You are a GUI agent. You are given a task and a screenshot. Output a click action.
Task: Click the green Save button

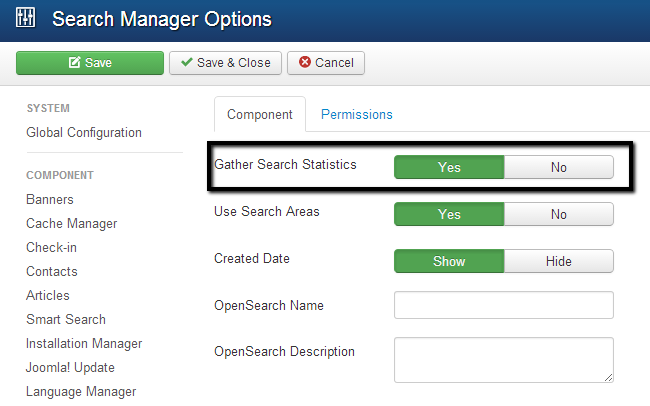pyautogui.click(x=89, y=62)
